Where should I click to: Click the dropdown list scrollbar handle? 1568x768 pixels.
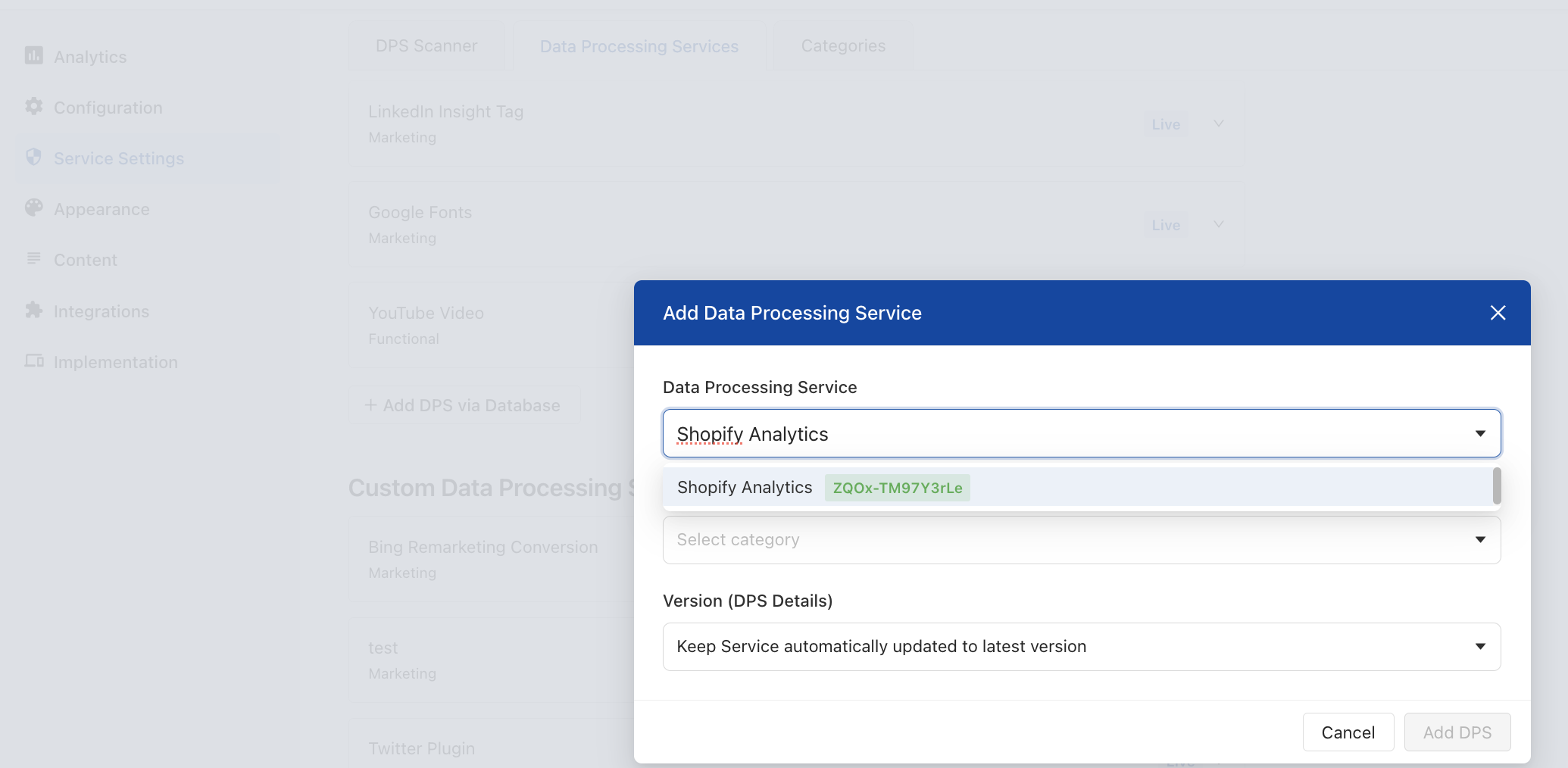[1497, 485]
